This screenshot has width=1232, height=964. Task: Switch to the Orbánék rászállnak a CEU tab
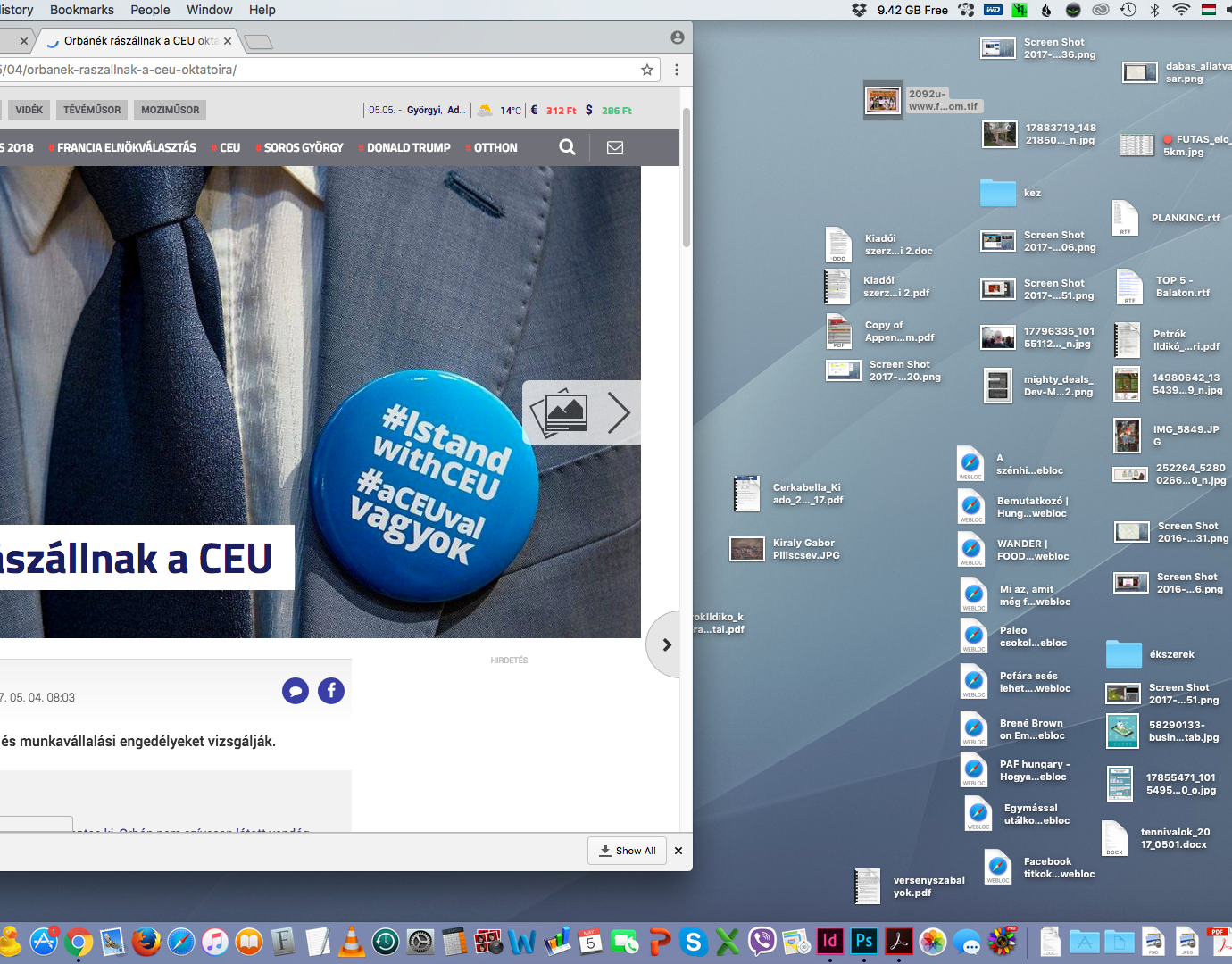pyautogui.click(x=138, y=41)
